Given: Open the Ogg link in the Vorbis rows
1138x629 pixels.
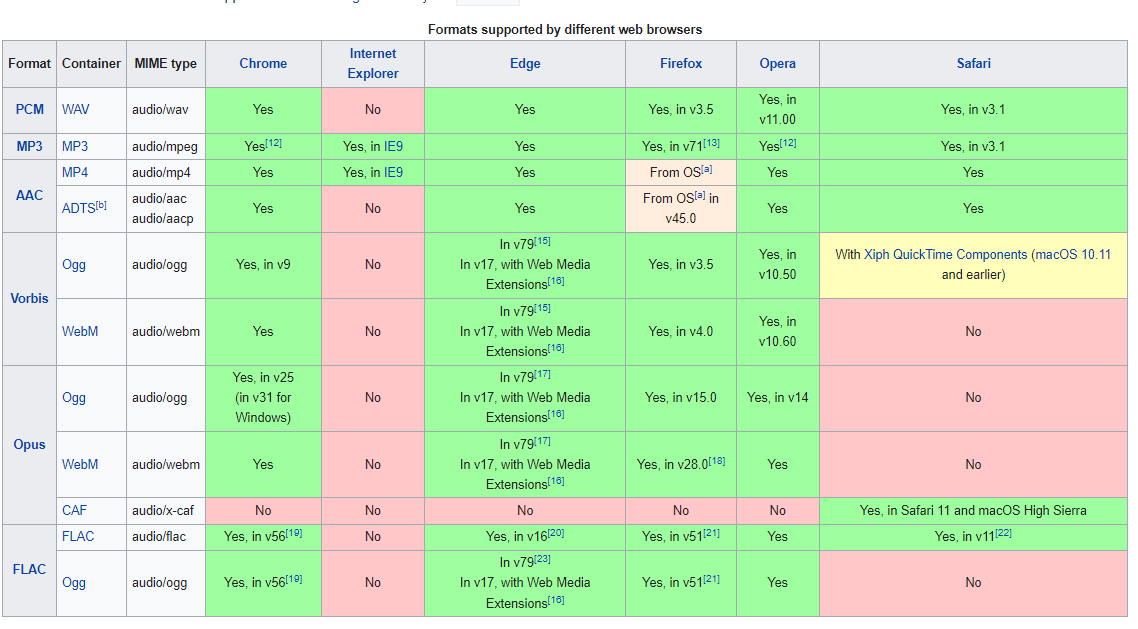Looking at the screenshot, I should 73,265.
